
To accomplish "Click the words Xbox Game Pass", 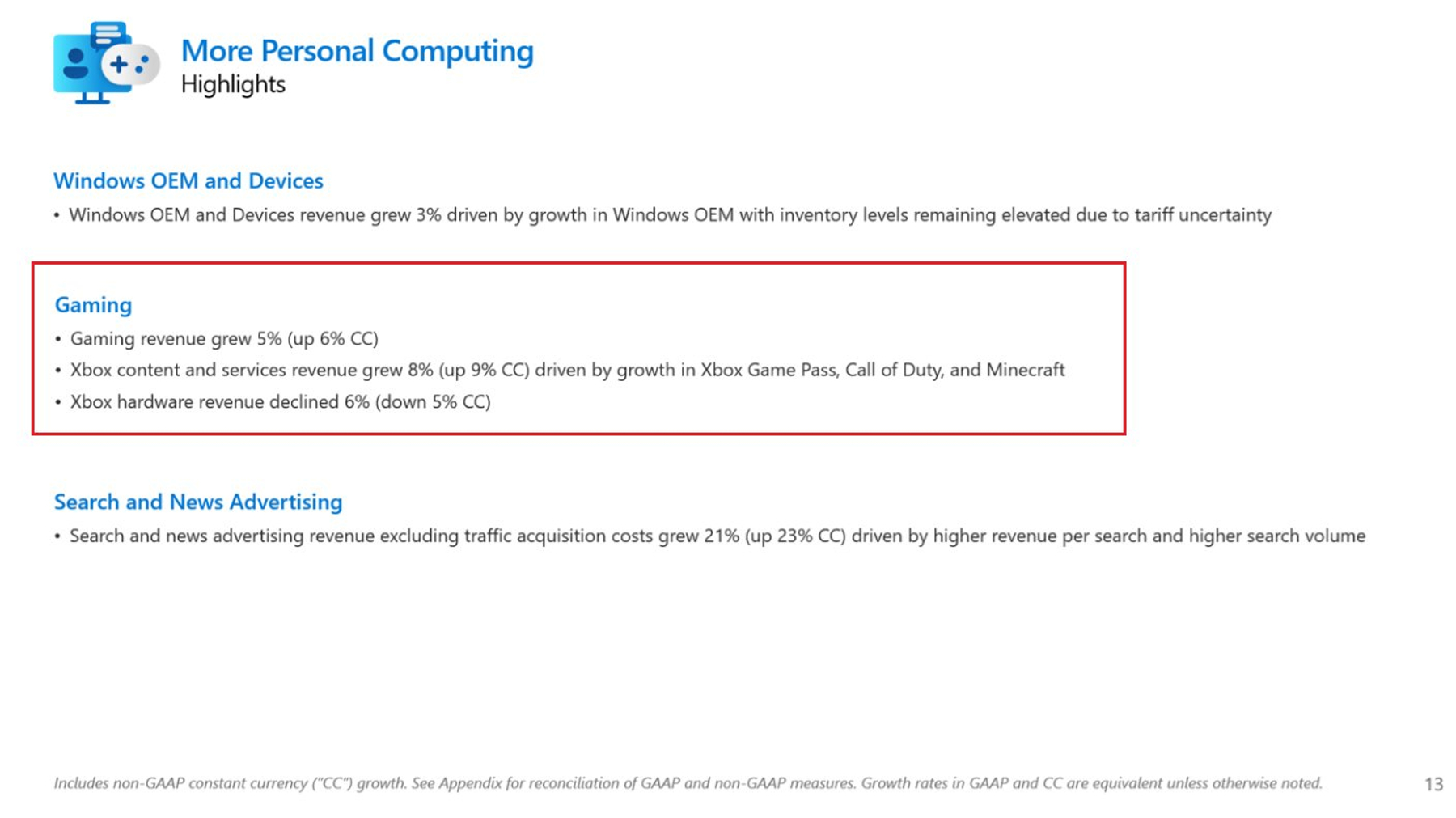I will 770,370.
